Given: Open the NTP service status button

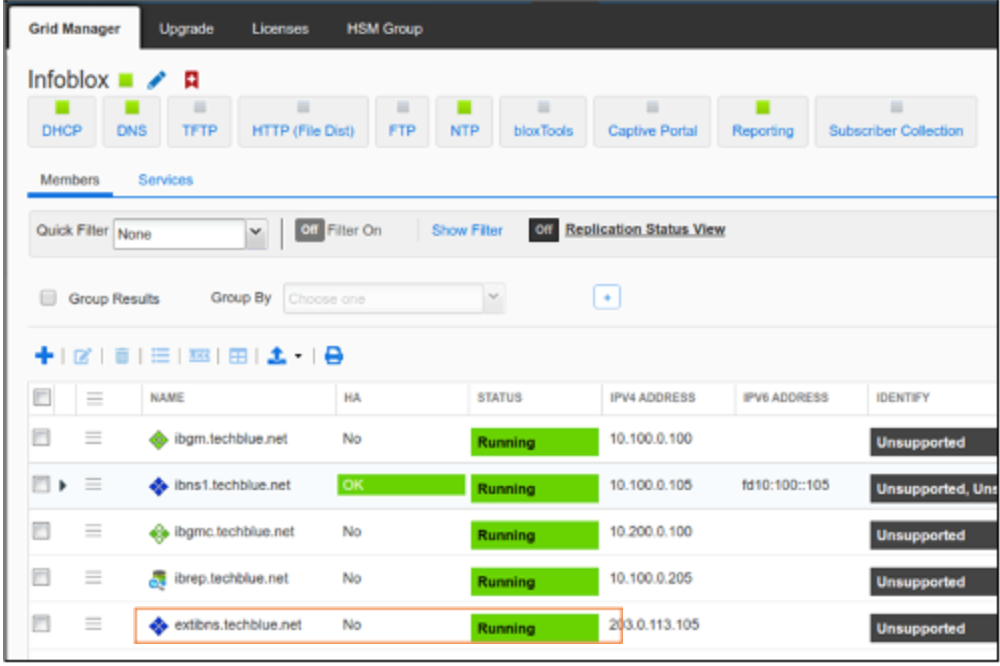Looking at the screenshot, I should click(x=464, y=121).
